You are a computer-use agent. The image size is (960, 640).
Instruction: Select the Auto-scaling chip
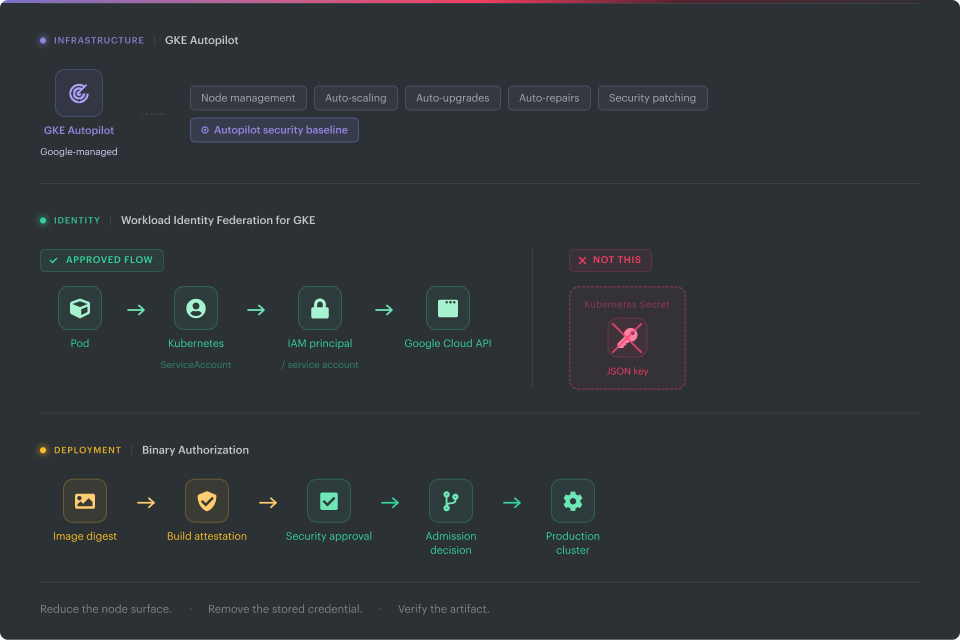point(356,98)
